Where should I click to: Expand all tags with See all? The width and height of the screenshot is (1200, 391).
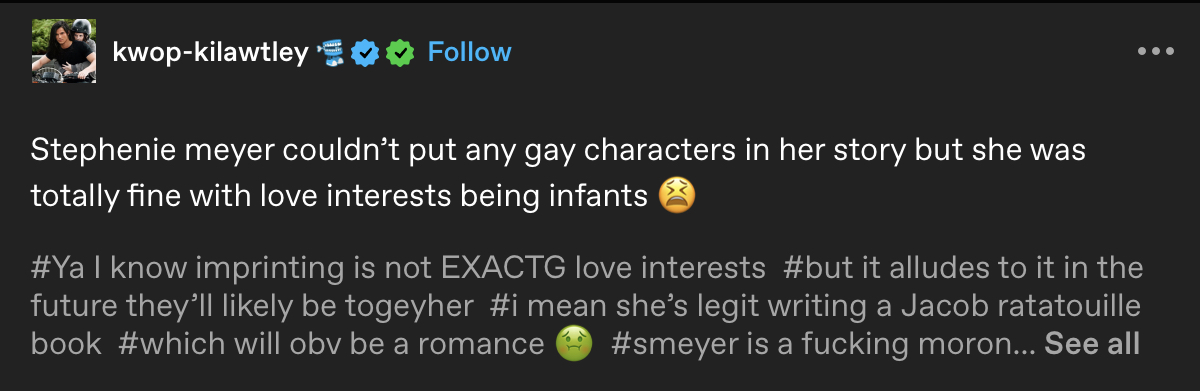point(1092,343)
